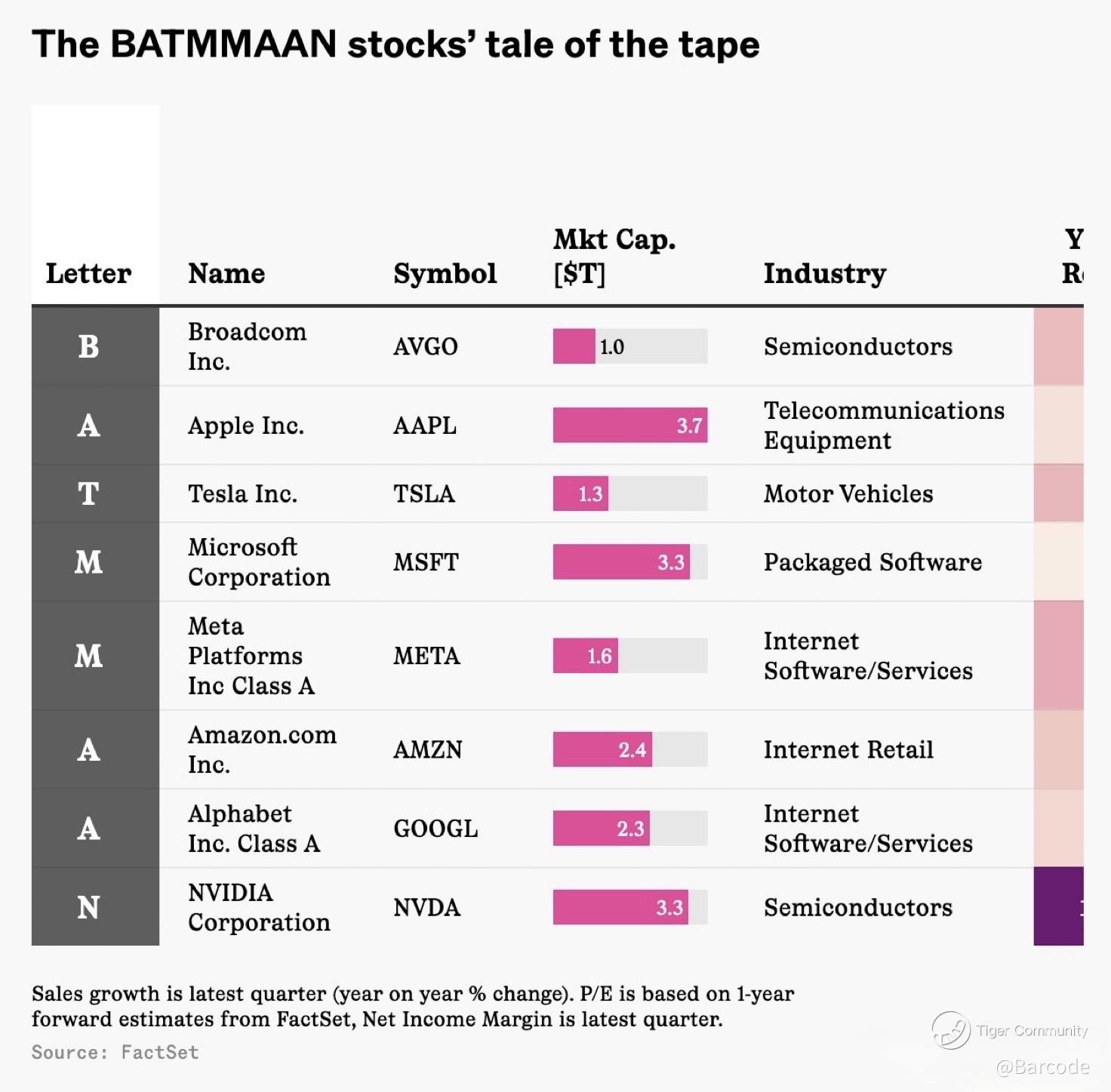Click Broadcom's 1.0 market cap bar
This screenshot has width=1111, height=1092.
(x=574, y=346)
